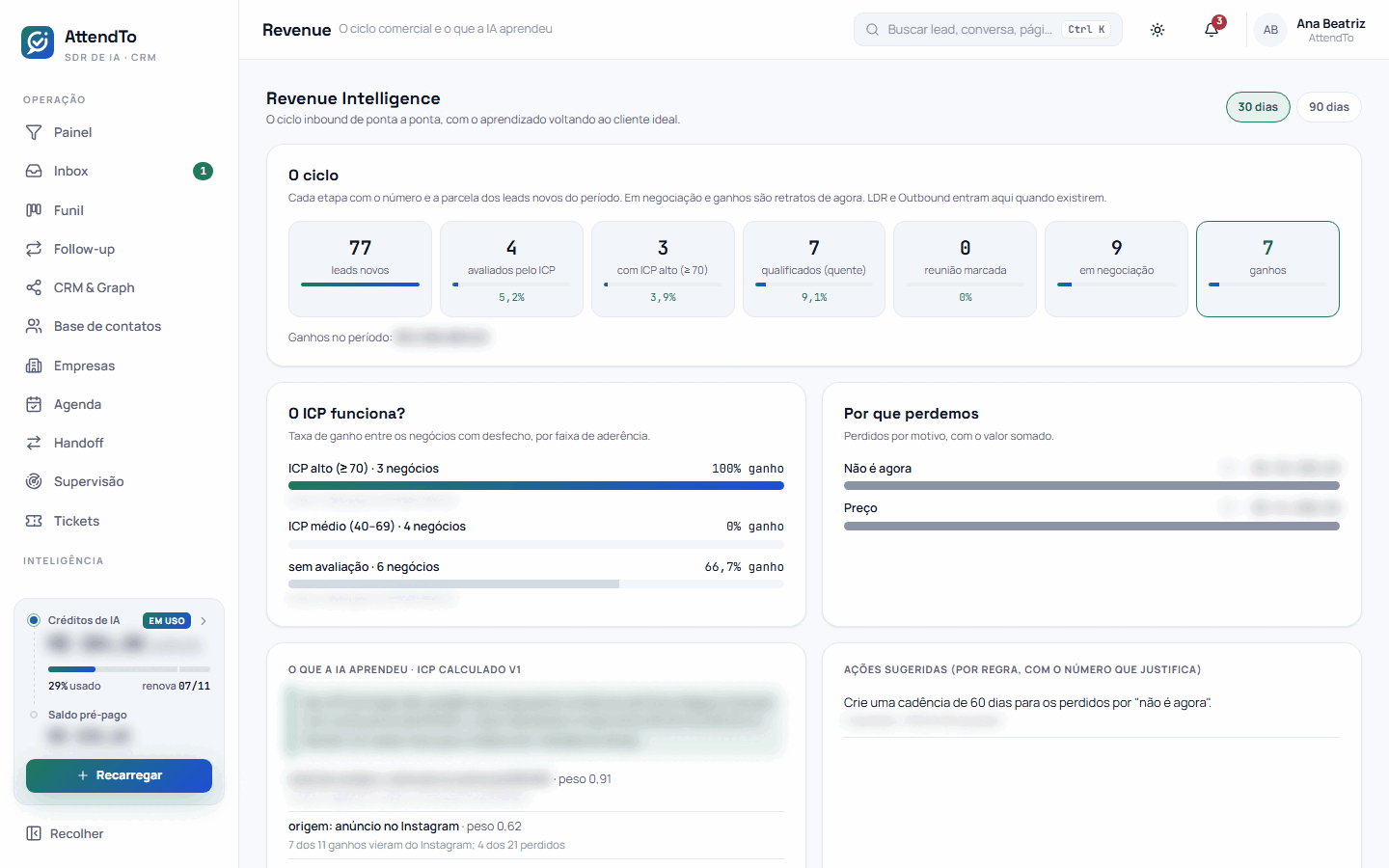
Task: Navigate to Base de contatos
Action: tap(120, 326)
